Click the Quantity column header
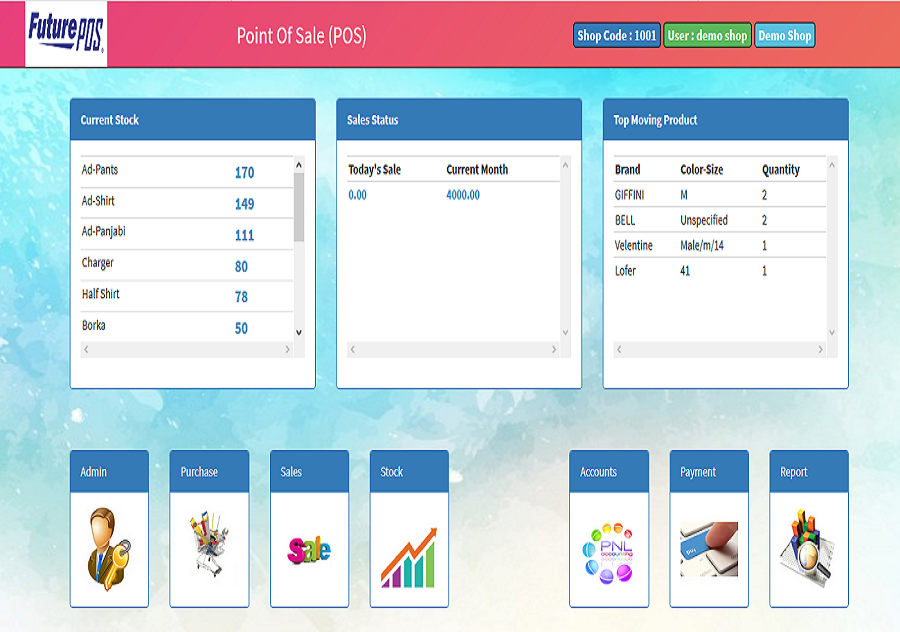900x632 pixels. (x=780, y=170)
